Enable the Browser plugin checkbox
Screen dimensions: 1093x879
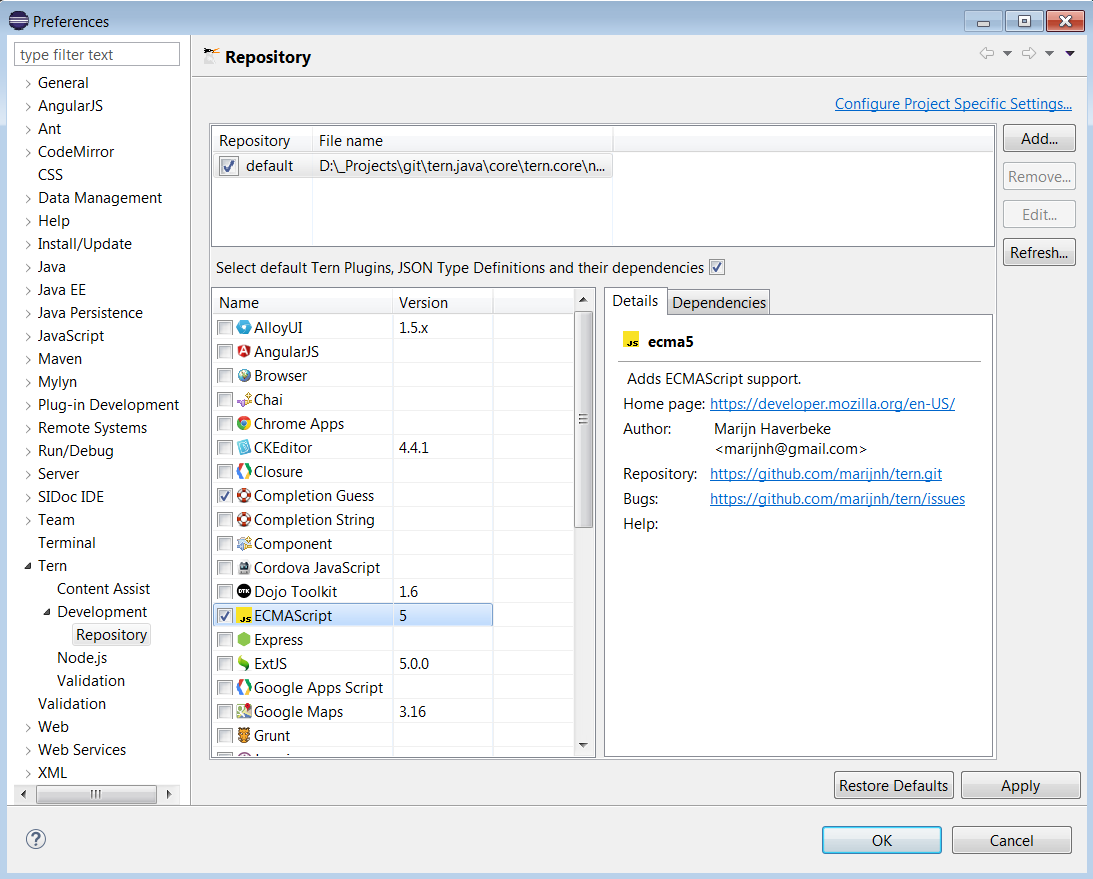(x=225, y=376)
